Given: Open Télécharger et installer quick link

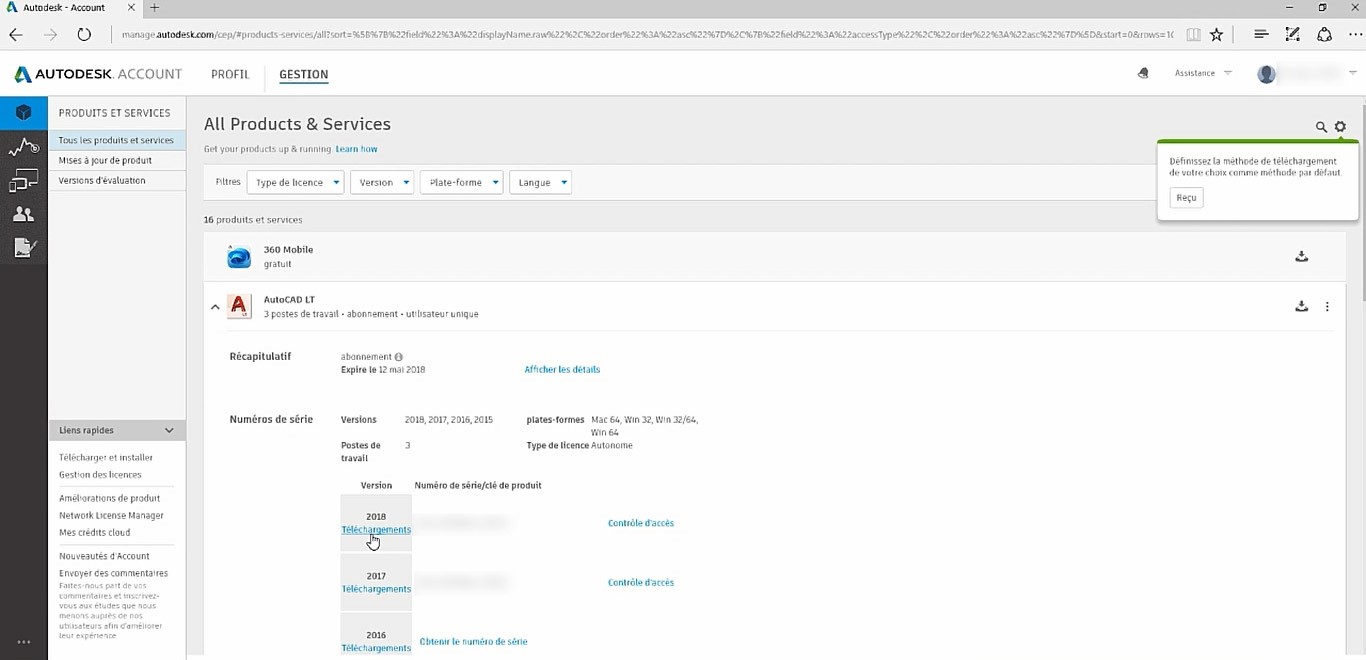Looking at the screenshot, I should pyautogui.click(x=106, y=457).
